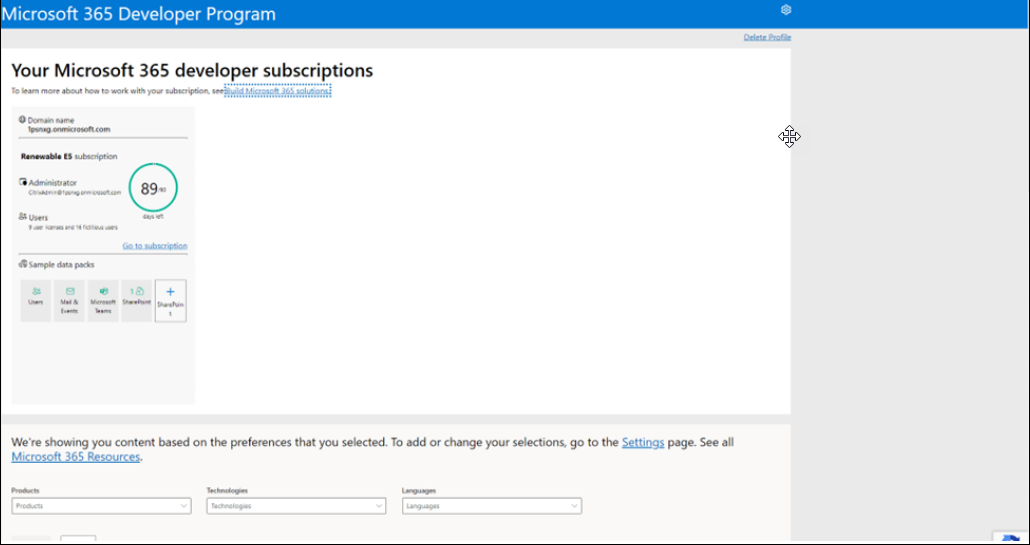
Task: Click the Administrator badge icon
Action: click(x=23, y=182)
